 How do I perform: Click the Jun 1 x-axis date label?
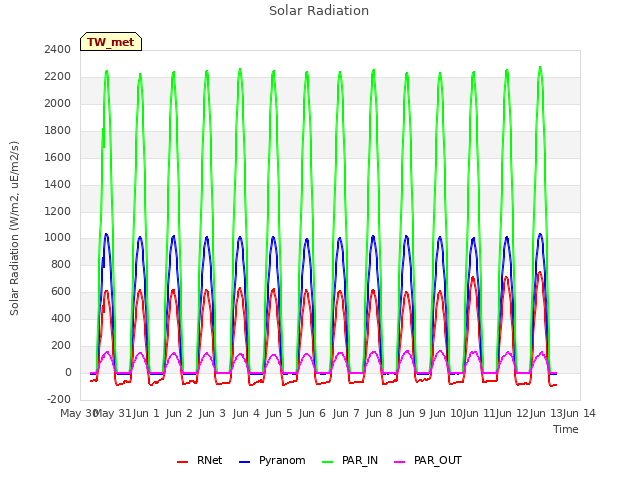[x=146, y=413]
